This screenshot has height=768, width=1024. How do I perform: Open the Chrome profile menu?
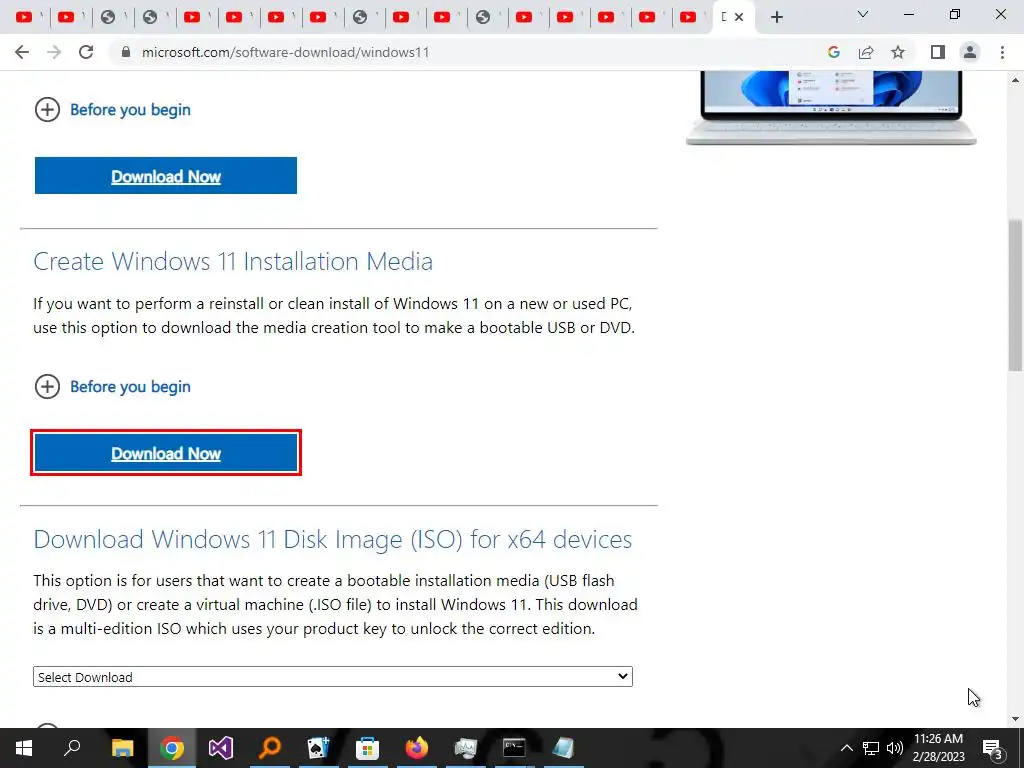coord(970,52)
